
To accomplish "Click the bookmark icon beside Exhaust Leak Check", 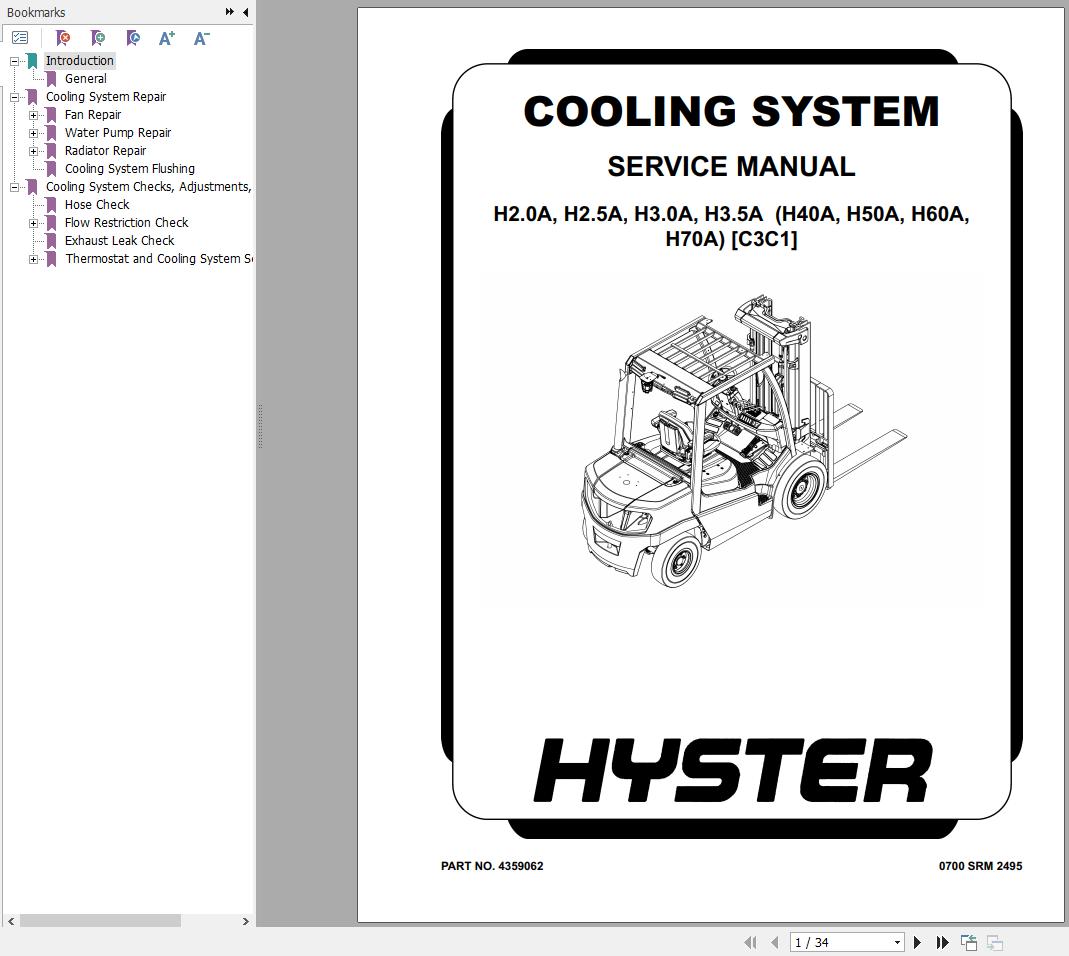I will coord(51,241).
